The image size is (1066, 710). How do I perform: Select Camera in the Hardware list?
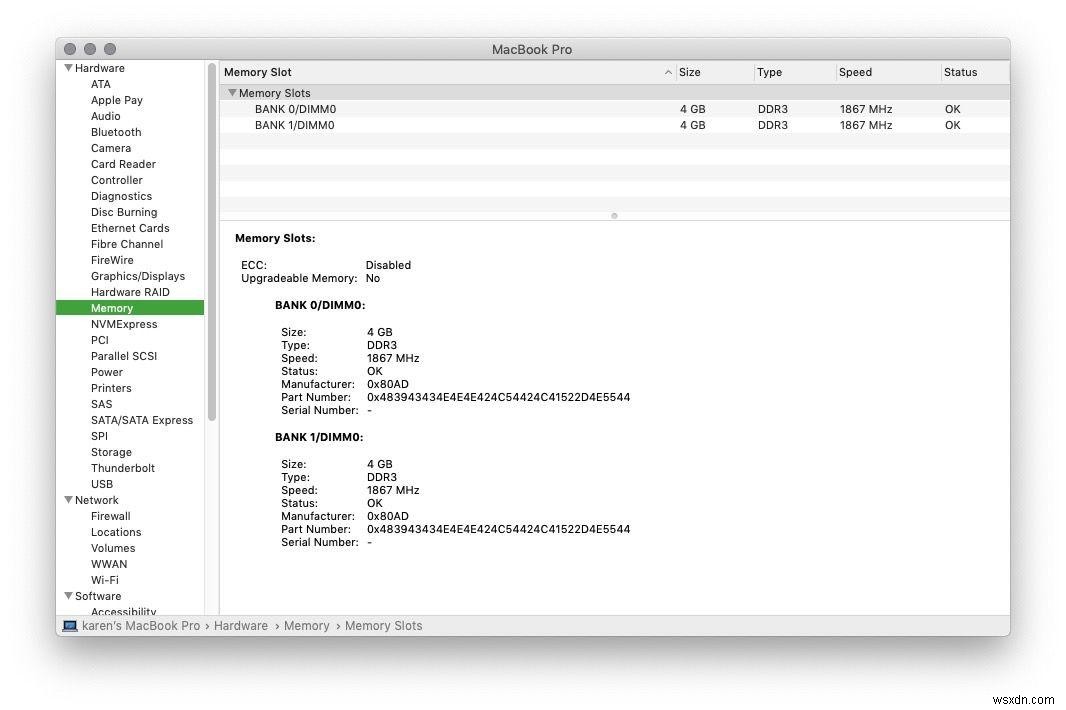(111, 148)
